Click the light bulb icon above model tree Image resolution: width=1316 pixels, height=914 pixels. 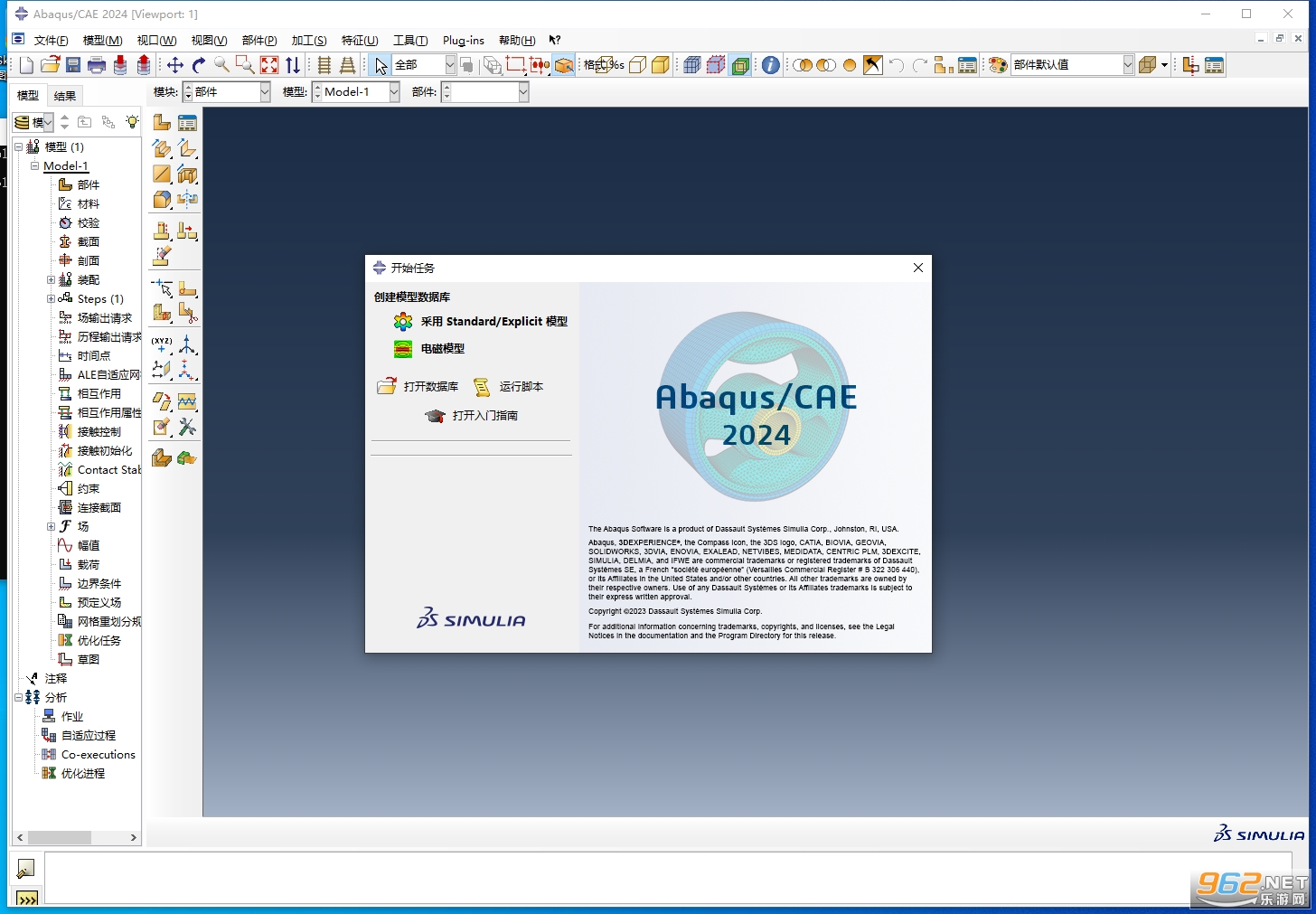coord(132,122)
